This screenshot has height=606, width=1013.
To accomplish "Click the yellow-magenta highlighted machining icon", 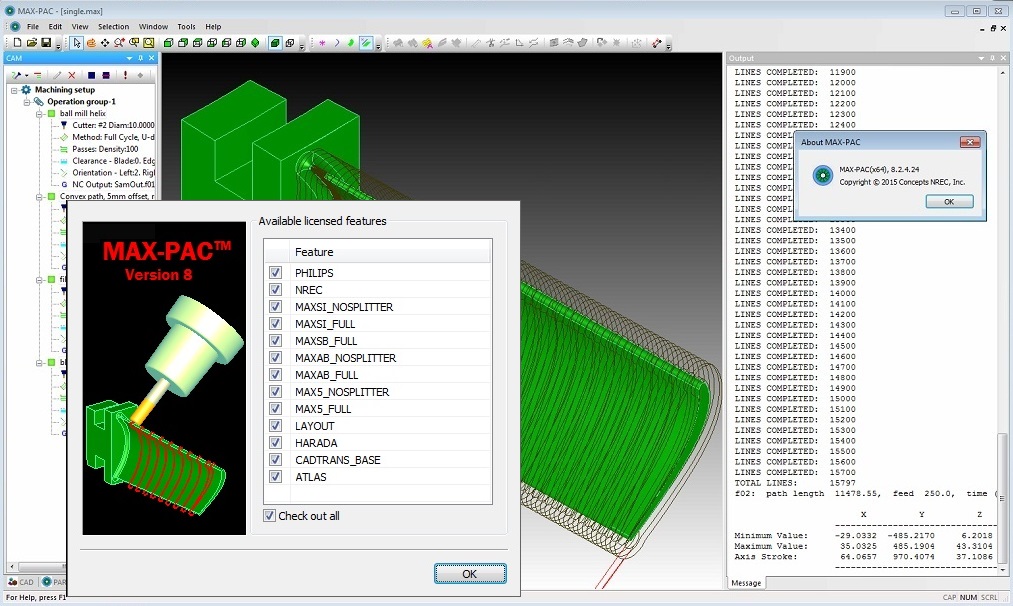I will click(x=427, y=43).
